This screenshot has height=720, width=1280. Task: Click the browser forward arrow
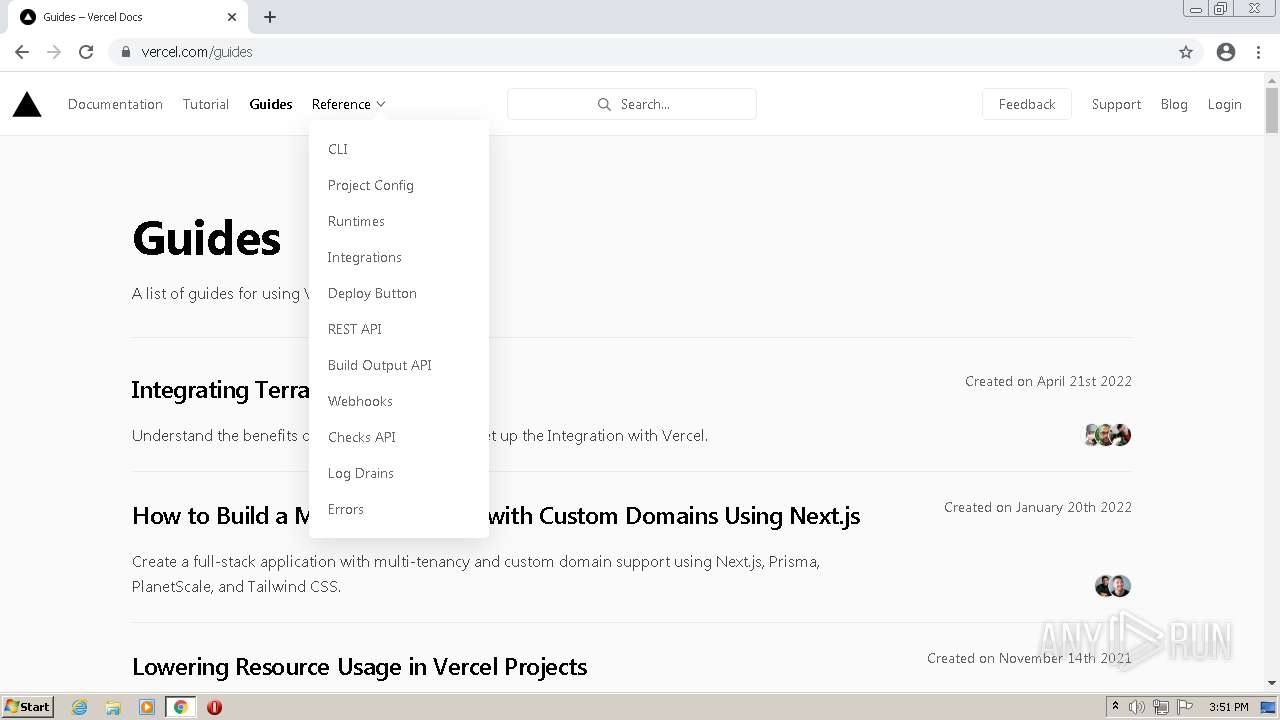point(54,52)
